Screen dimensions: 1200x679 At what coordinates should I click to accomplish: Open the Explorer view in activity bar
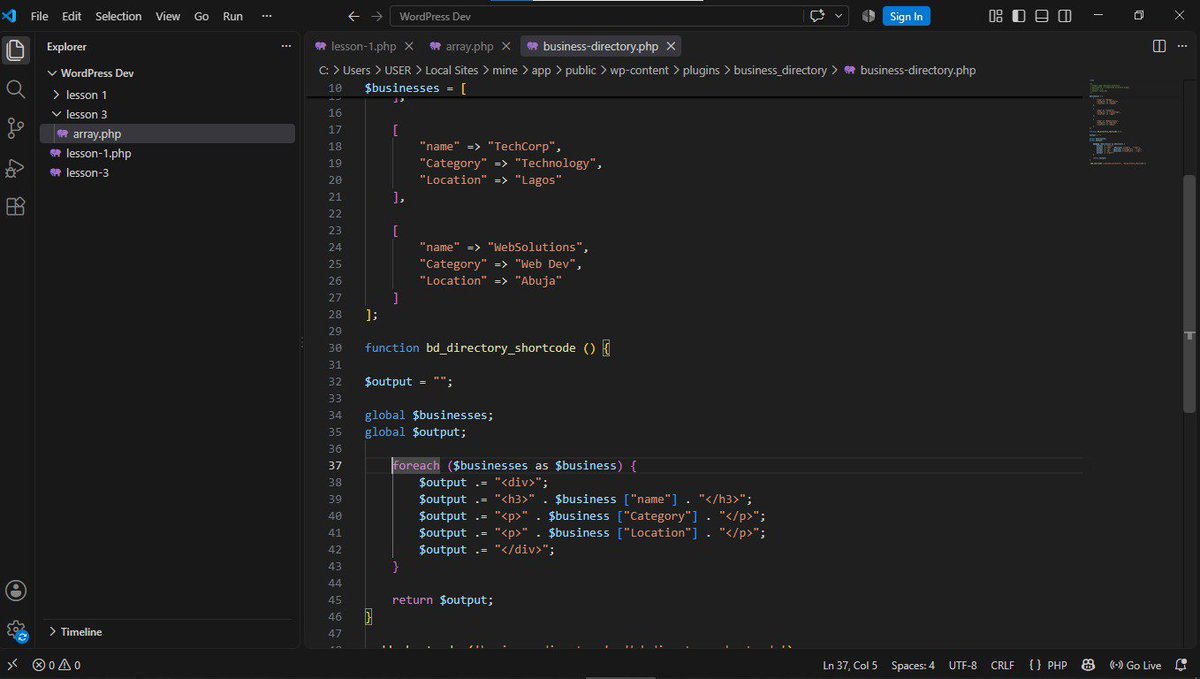15,50
